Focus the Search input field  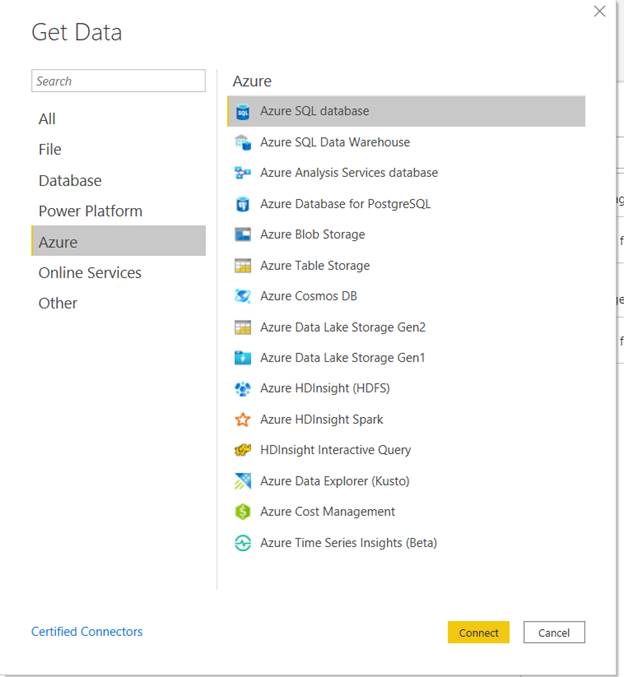[118, 81]
